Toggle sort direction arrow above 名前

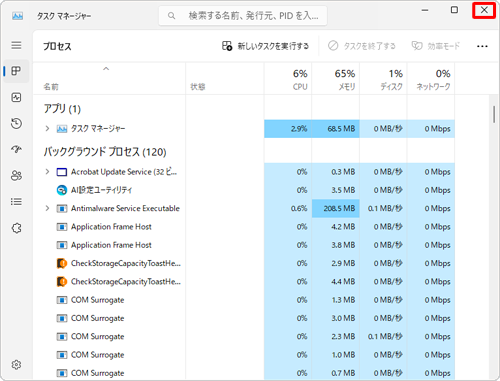pyautogui.click(x=106, y=69)
